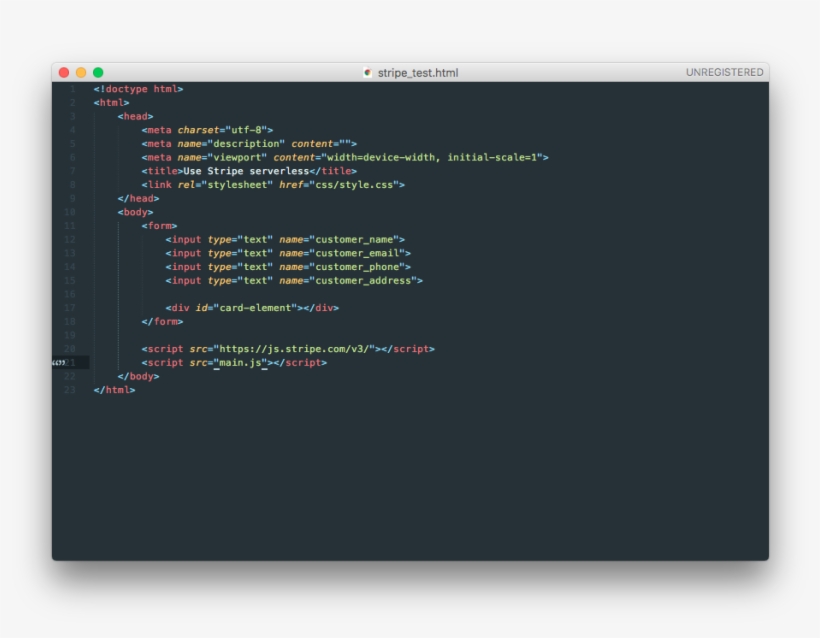The image size is (820, 638).
Task: Click the yellow minimize traffic light
Action: (x=80, y=72)
